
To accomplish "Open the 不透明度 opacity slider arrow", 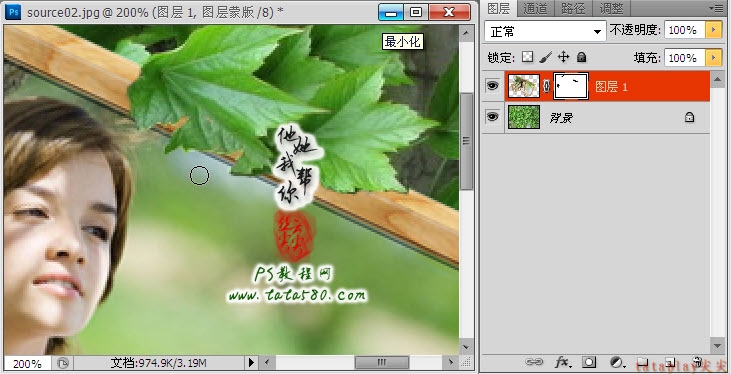I will pos(713,30).
